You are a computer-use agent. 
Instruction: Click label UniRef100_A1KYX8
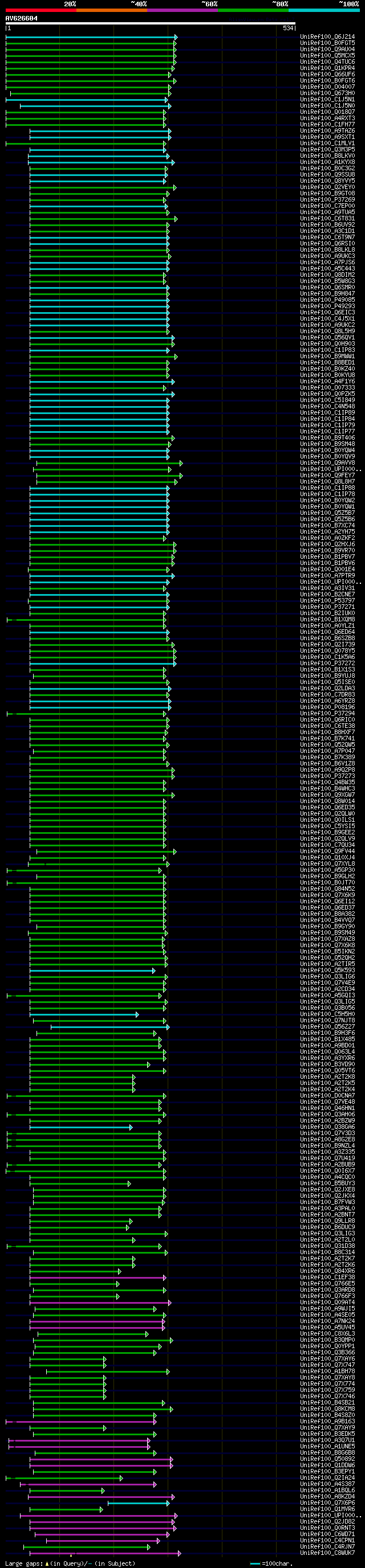pos(327,162)
